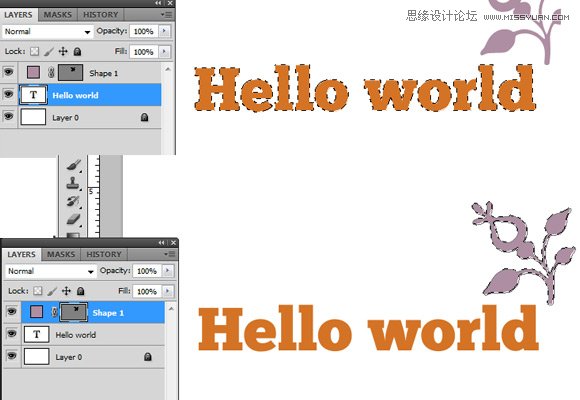Collapse upper panel with double-arrow icon
This screenshot has height=400, width=580.
pyautogui.click(x=158, y=3)
